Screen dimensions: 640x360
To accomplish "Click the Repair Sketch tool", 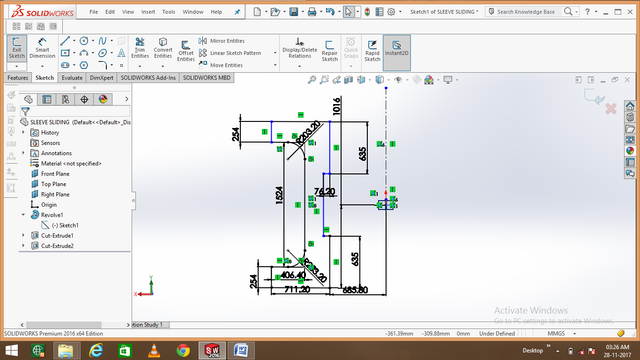I will click(329, 51).
